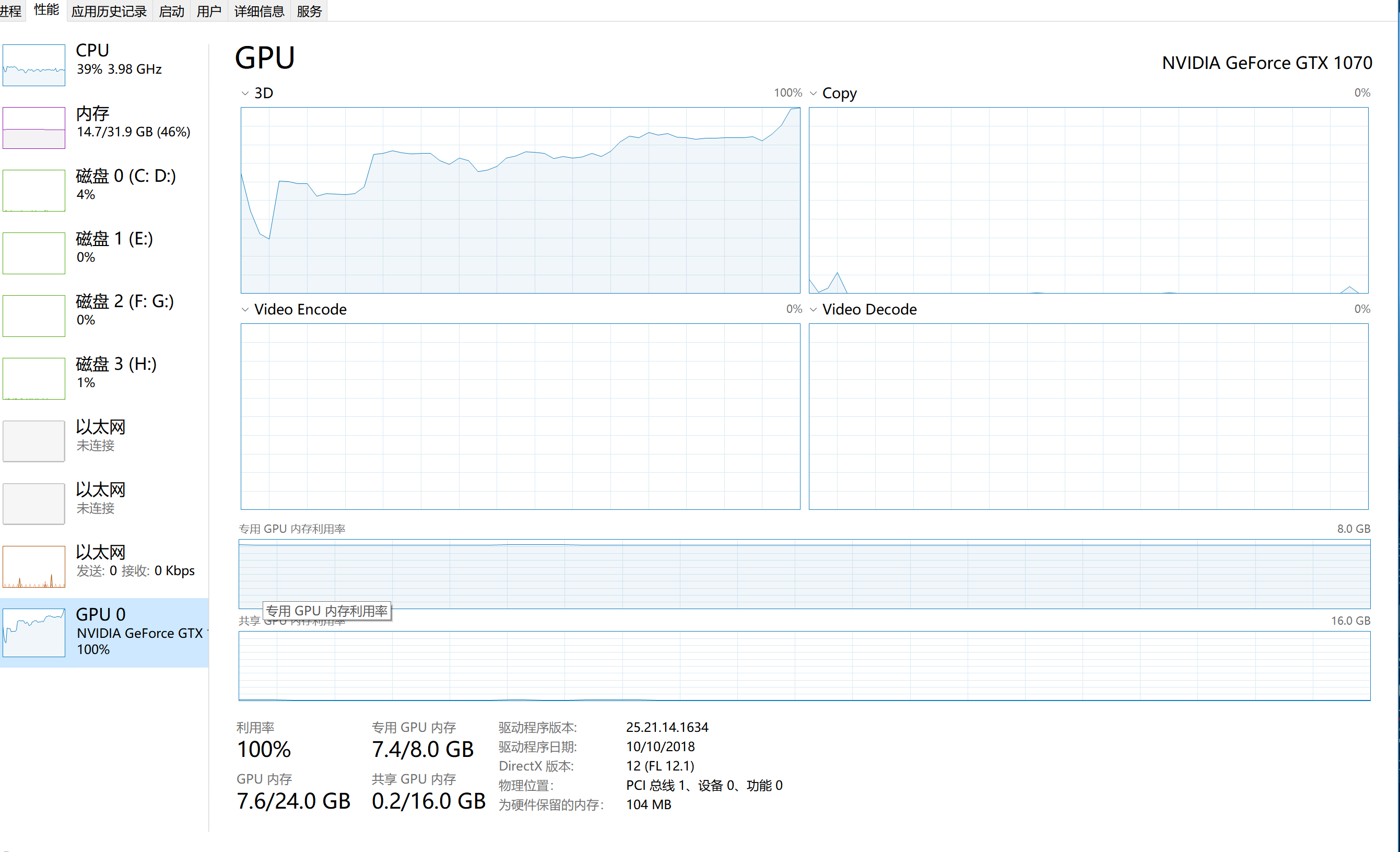Viewport: 1400px width, 852px height.
Task: Select the 磁盘 3 (H:) graph thumbnail
Action: [34, 379]
